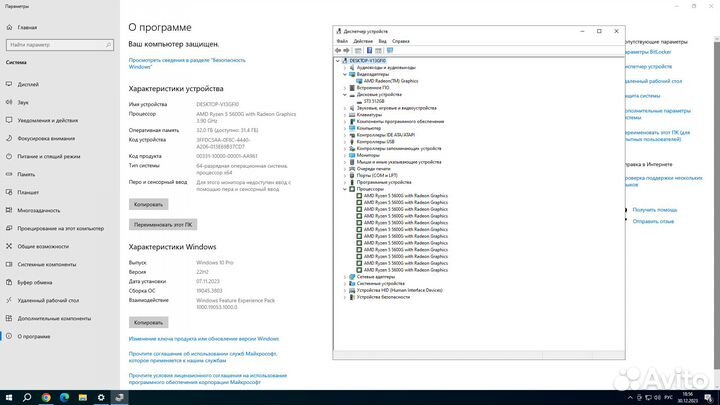Open File Explorer from taskbar
720x405 pixels.
(83, 398)
